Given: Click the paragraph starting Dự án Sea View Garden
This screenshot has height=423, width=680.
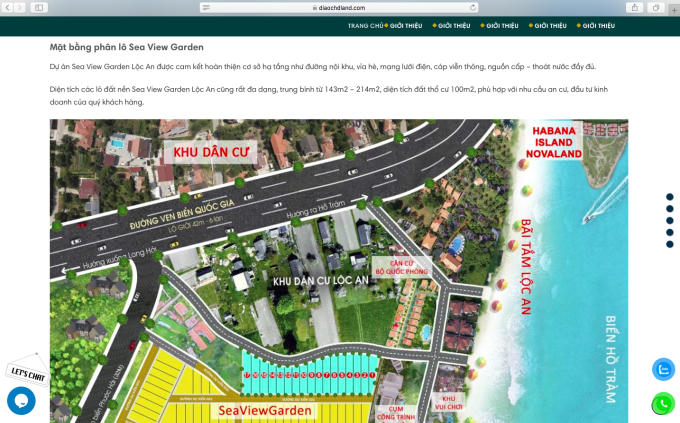Looking at the screenshot, I should [x=323, y=67].
